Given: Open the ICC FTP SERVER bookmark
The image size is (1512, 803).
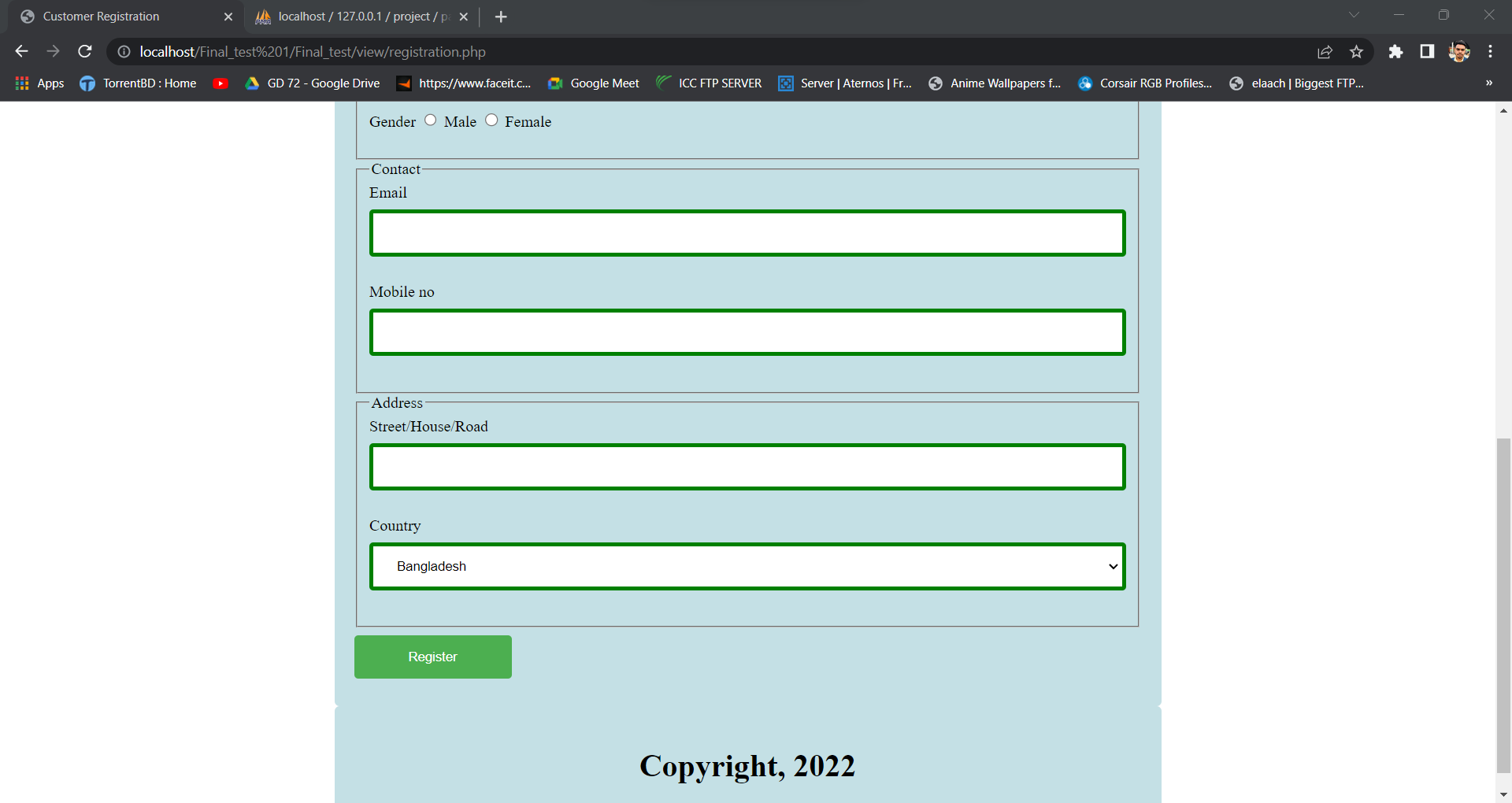Looking at the screenshot, I should click(708, 83).
